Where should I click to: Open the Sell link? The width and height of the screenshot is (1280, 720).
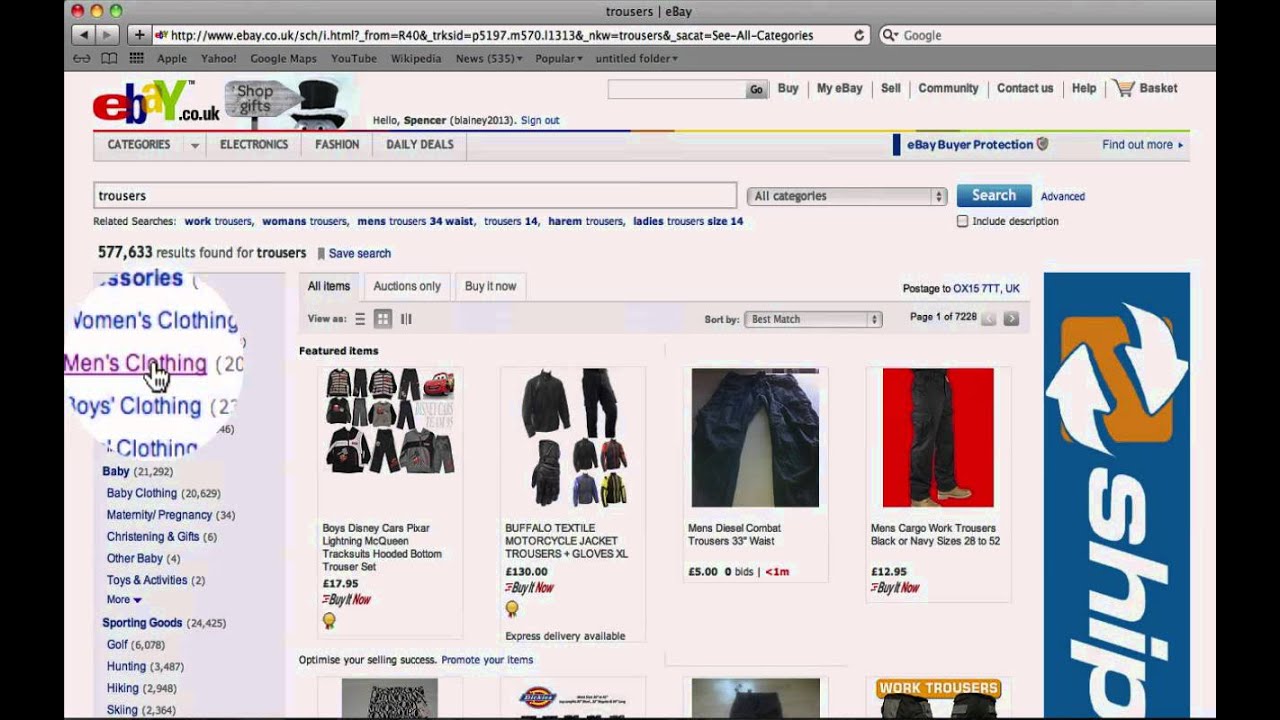coord(891,88)
